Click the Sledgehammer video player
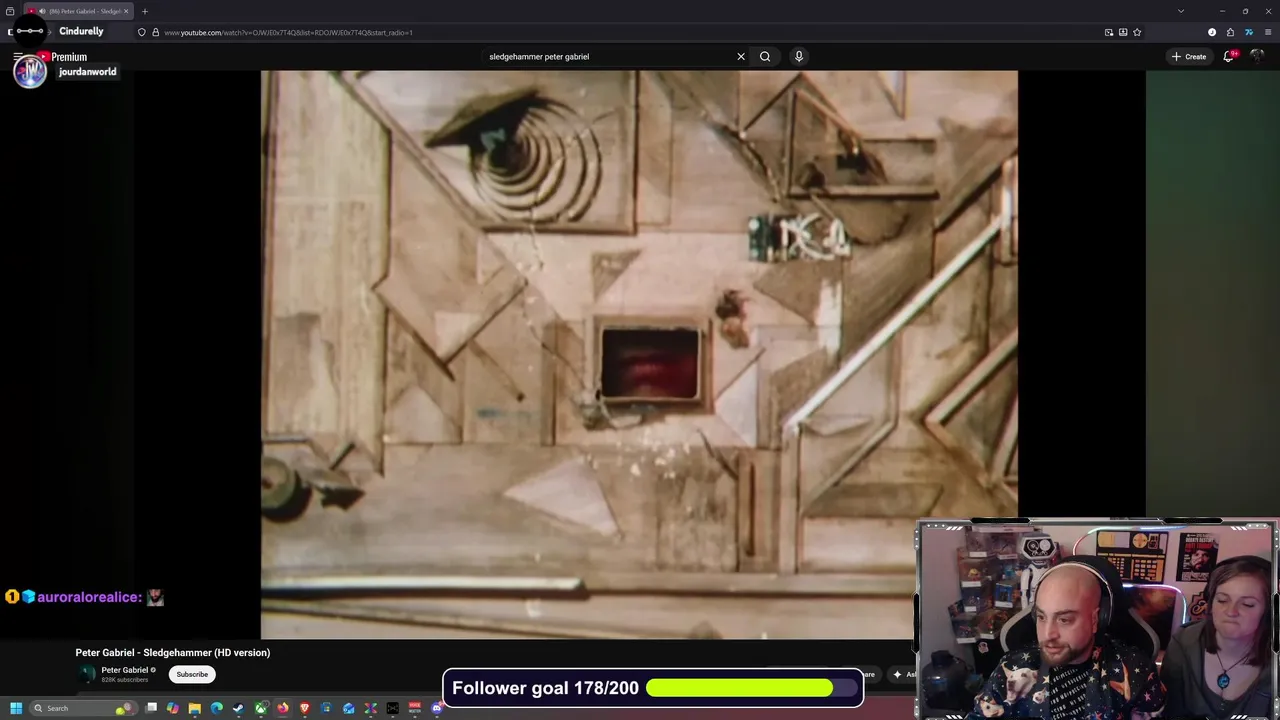The height and width of the screenshot is (720, 1280). (x=639, y=354)
